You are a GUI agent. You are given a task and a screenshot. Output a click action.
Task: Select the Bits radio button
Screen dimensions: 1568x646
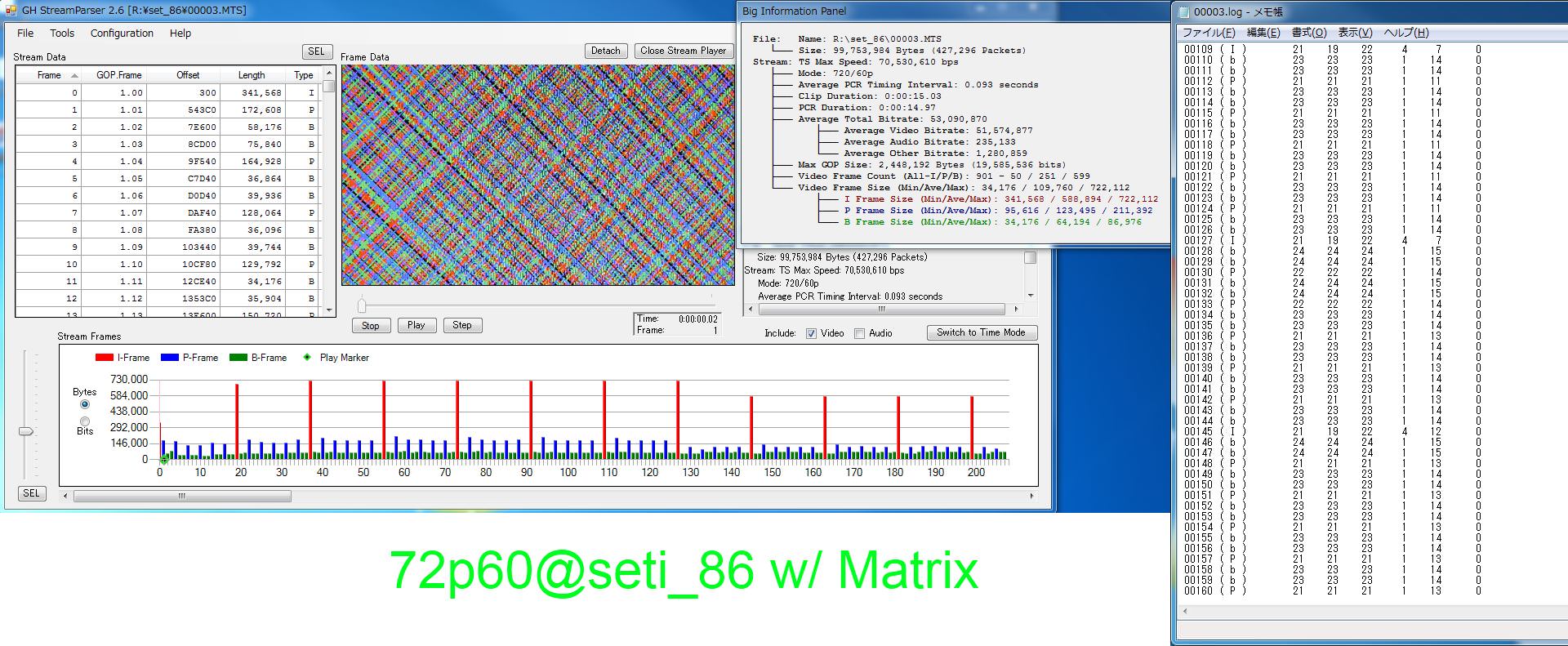[85, 421]
